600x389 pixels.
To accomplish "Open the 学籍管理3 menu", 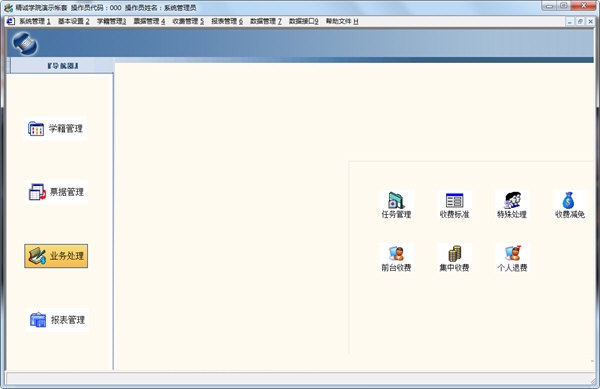I will pyautogui.click(x=111, y=21).
